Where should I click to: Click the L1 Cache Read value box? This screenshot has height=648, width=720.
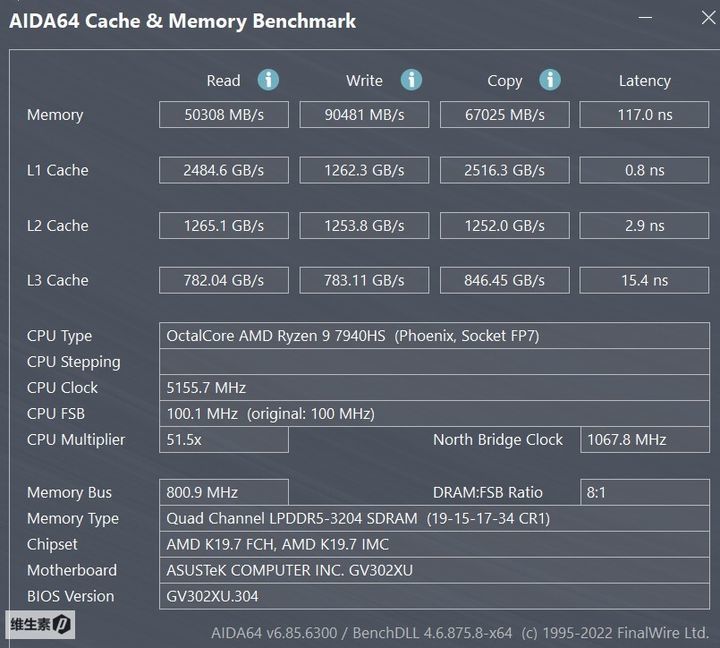[224, 170]
